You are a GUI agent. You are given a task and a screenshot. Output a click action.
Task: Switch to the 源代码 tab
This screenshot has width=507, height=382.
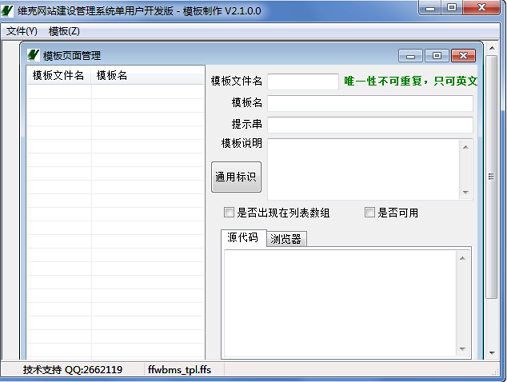pos(243,238)
